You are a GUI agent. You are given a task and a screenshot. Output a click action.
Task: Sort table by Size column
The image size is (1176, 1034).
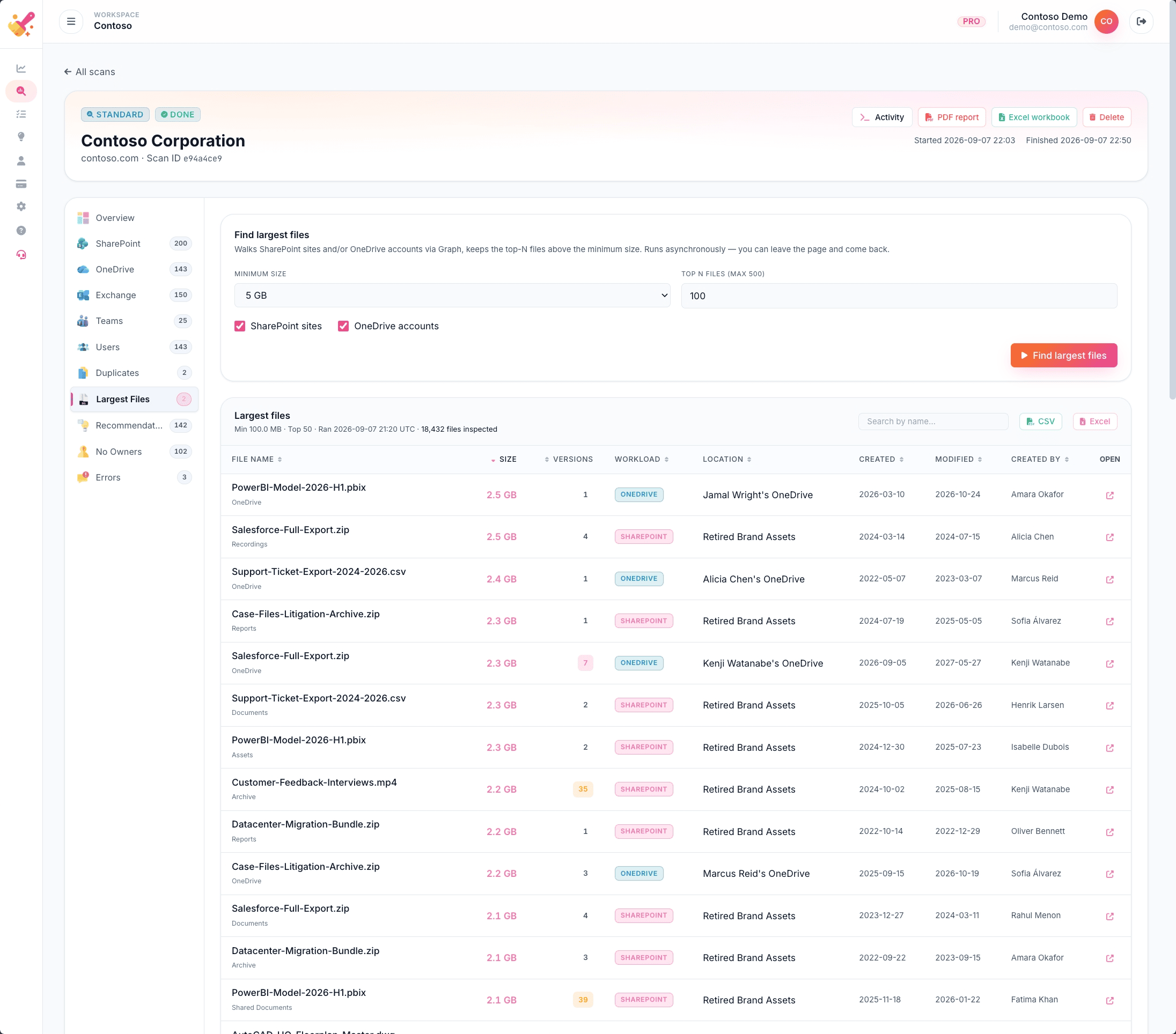pyautogui.click(x=503, y=460)
